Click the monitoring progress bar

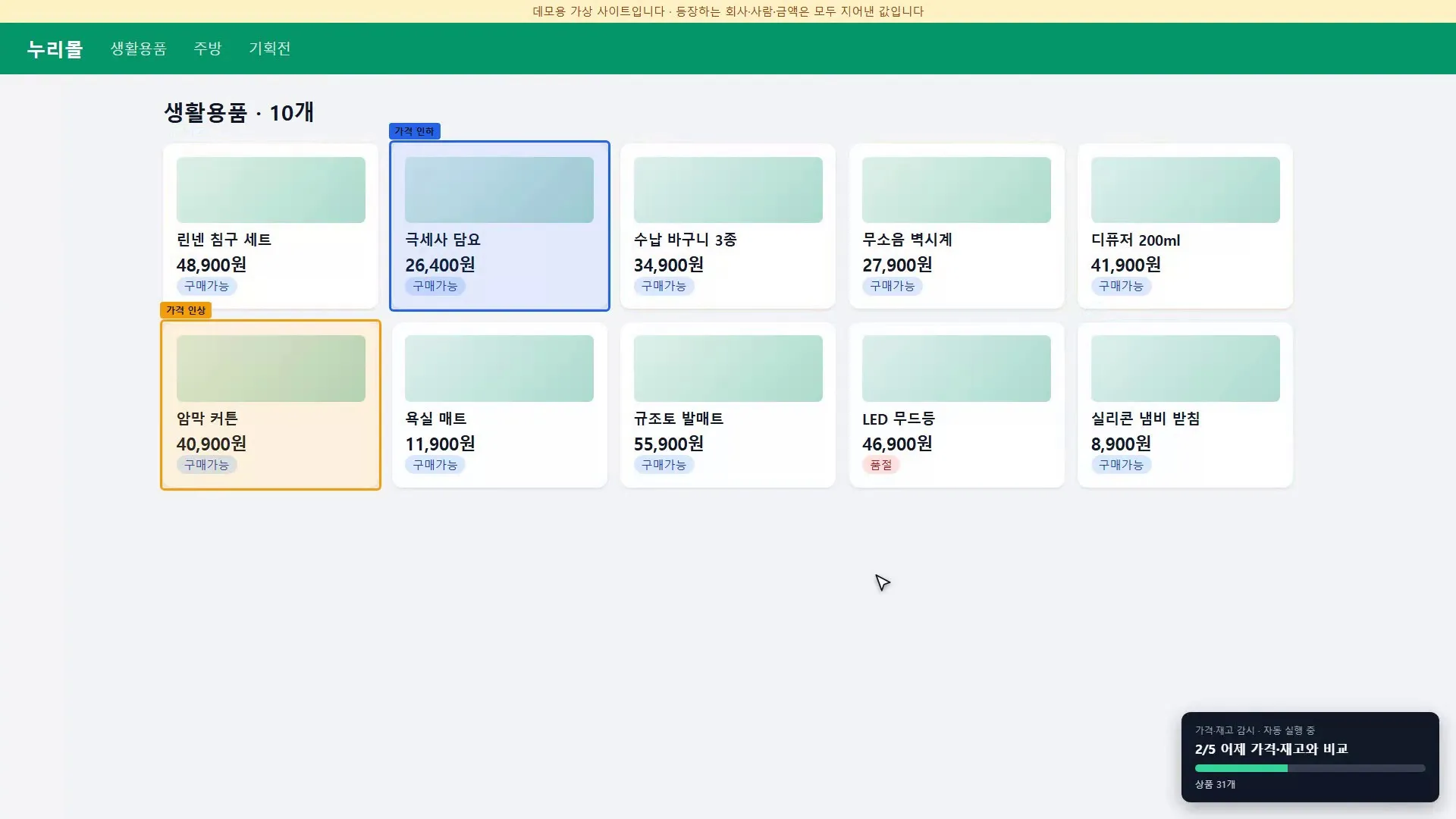click(x=1310, y=768)
